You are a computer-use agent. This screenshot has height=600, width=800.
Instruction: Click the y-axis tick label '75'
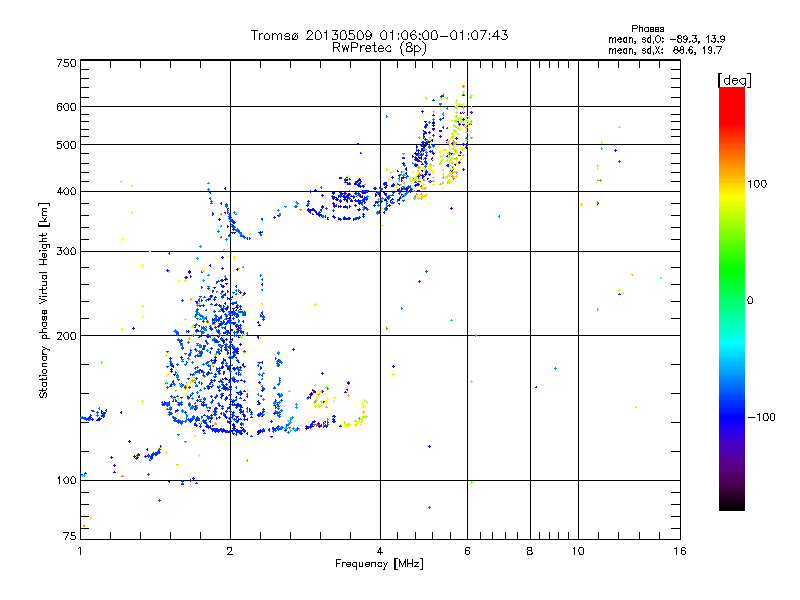tap(70, 536)
